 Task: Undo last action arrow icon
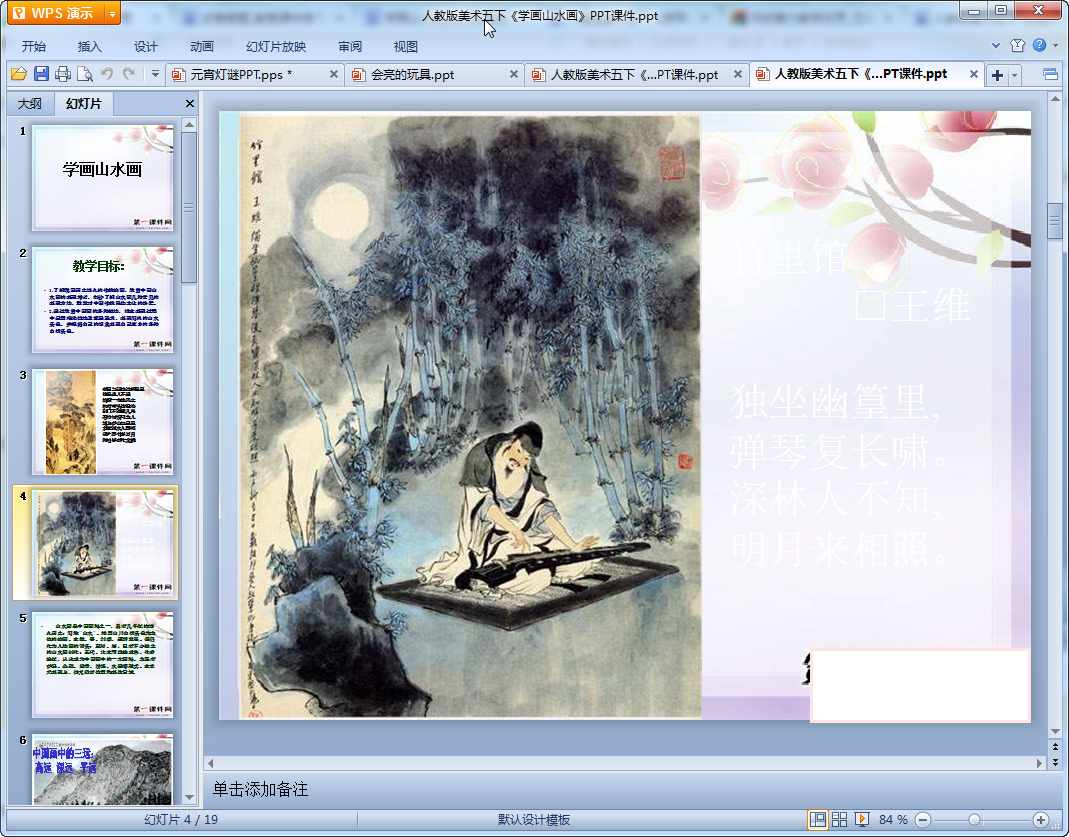107,74
